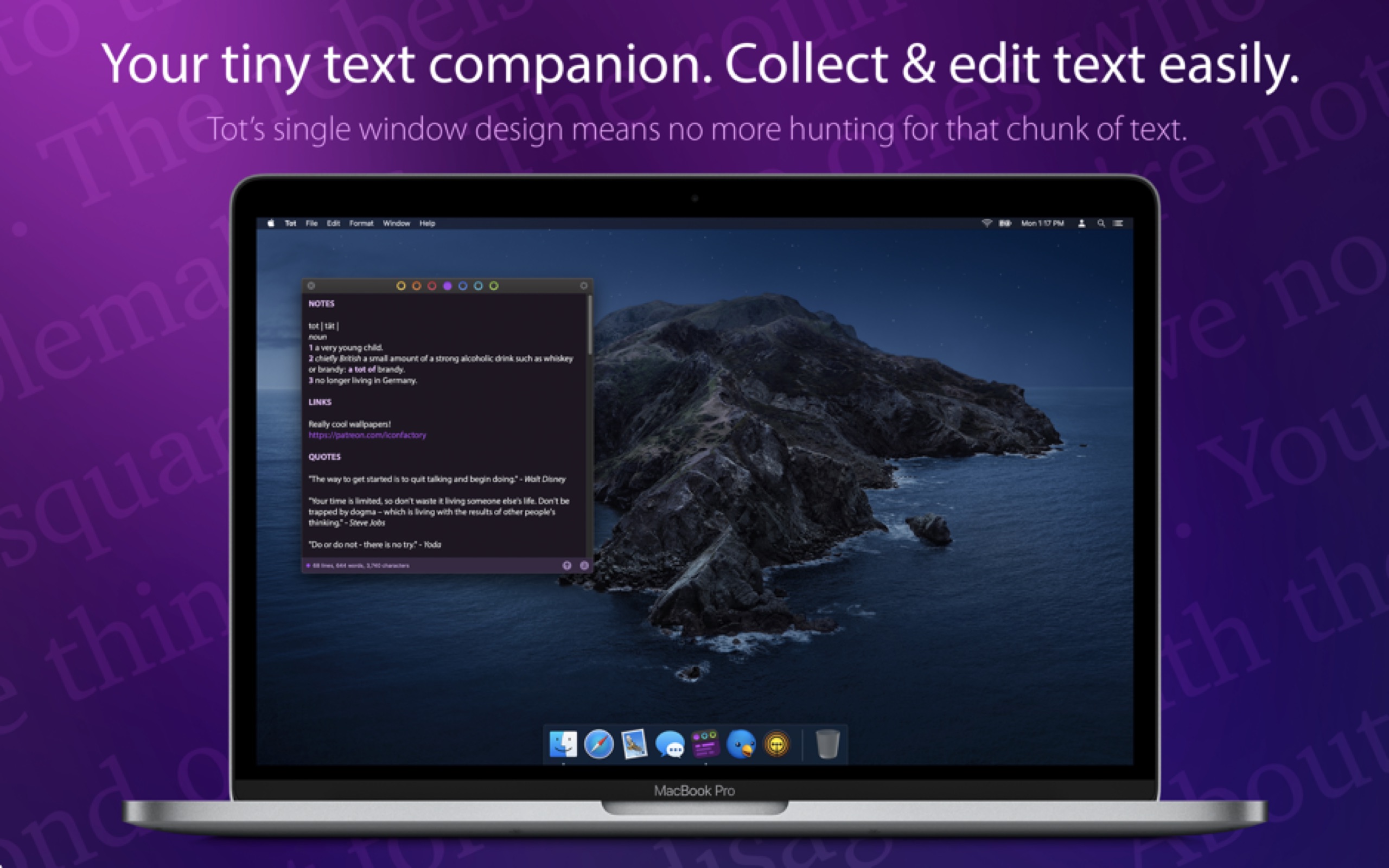Click the Tot app icon in the Dock
This screenshot has width=1389, height=868.
[705, 744]
